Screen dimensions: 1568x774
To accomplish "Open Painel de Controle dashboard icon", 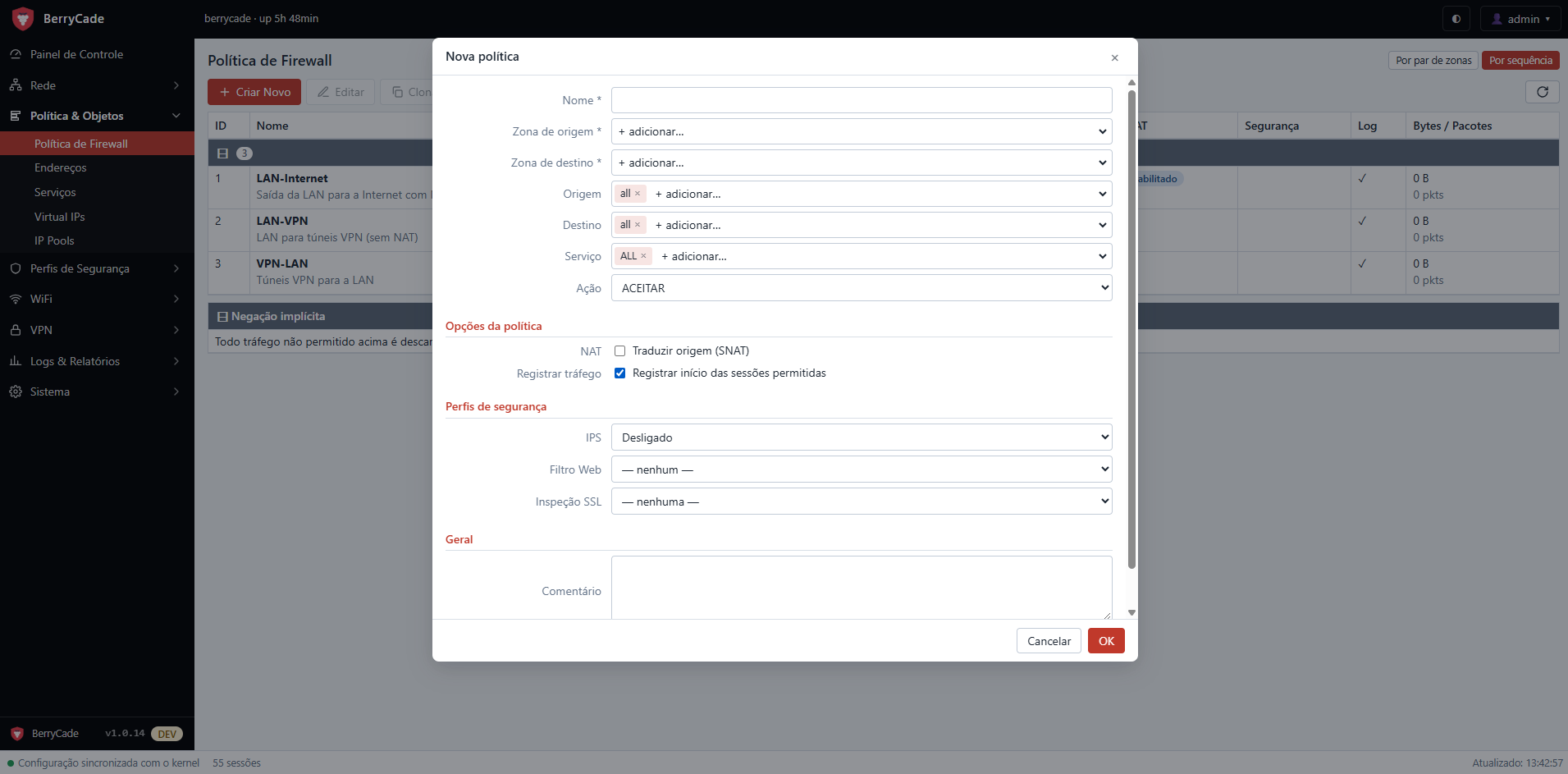I will point(16,54).
